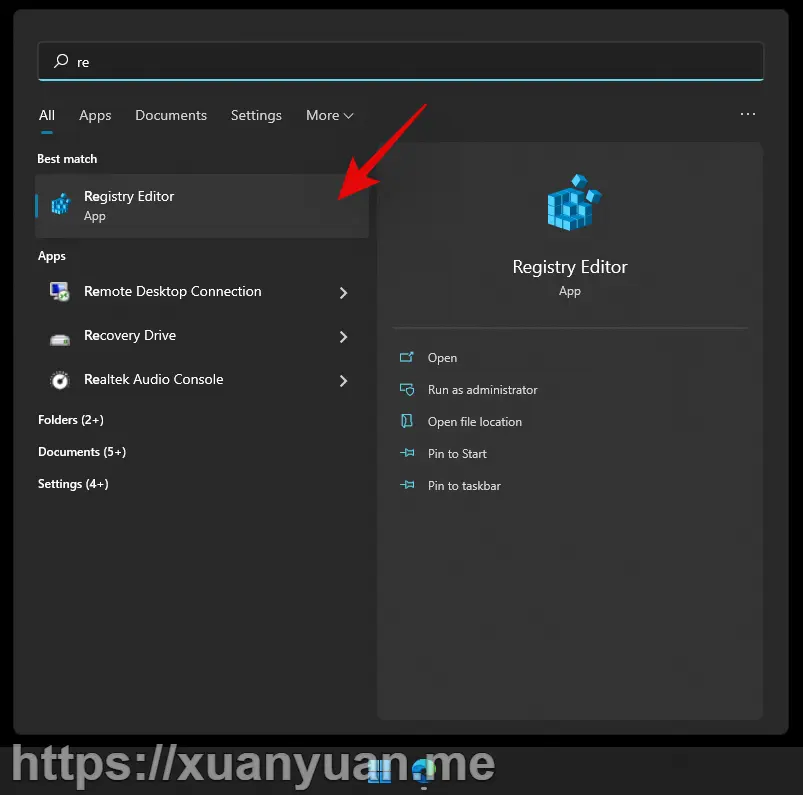
Task: Expand Recovery Drive details arrow
Action: [x=343, y=337]
